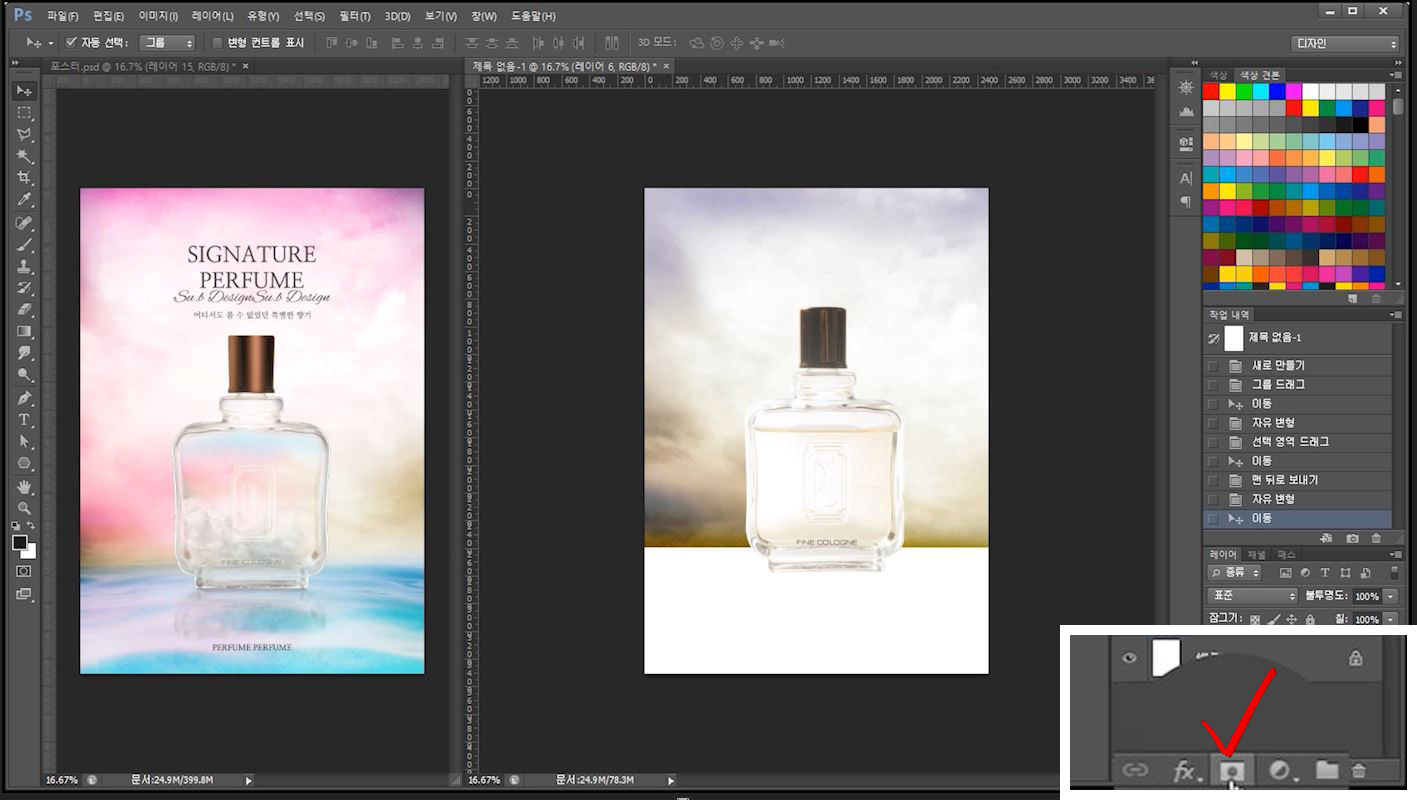The width and height of the screenshot is (1417, 800).
Task: Open the 이미지(I) menu
Action: [x=158, y=16]
